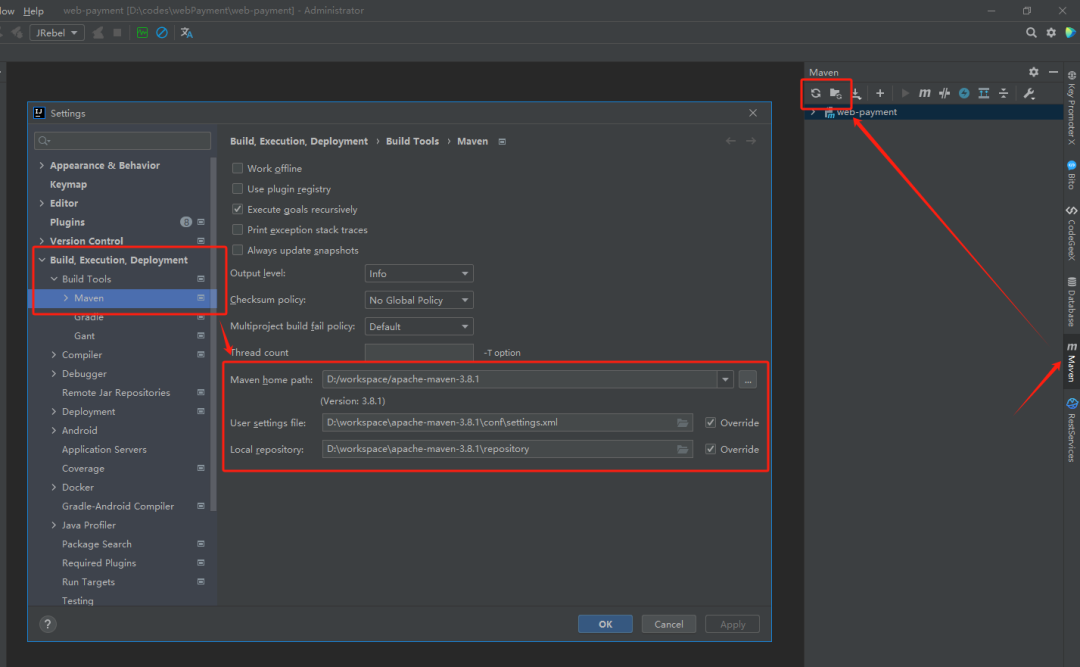The image size is (1080, 667).
Task: Click the green monitor toolbar icon
Action: coord(142,32)
